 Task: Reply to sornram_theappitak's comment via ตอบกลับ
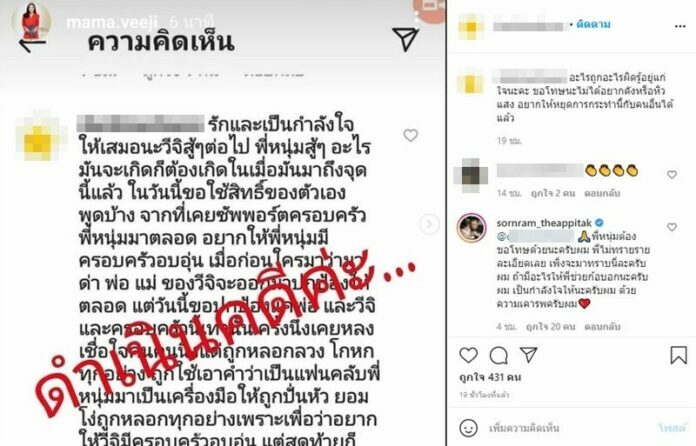pos(602,327)
